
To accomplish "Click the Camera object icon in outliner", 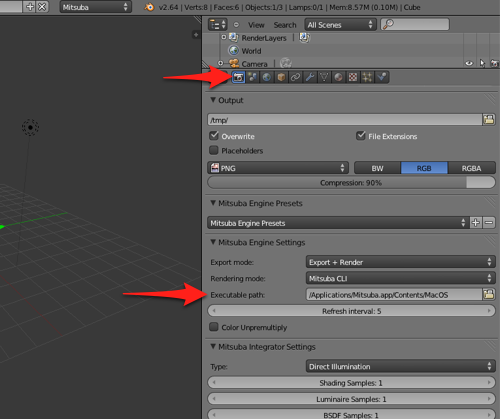I will 234,63.
